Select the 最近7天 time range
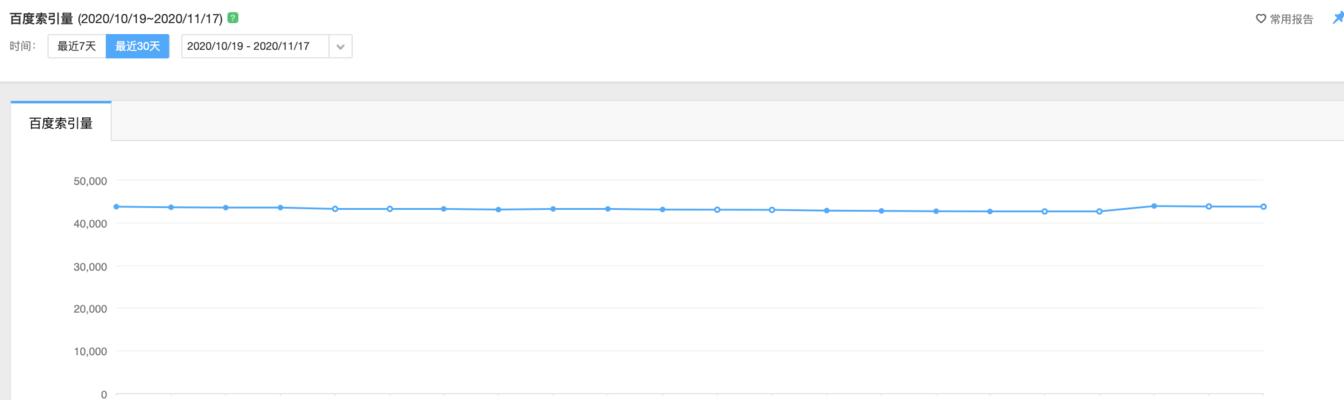This screenshot has width=1344, height=400. click(x=77, y=47)
